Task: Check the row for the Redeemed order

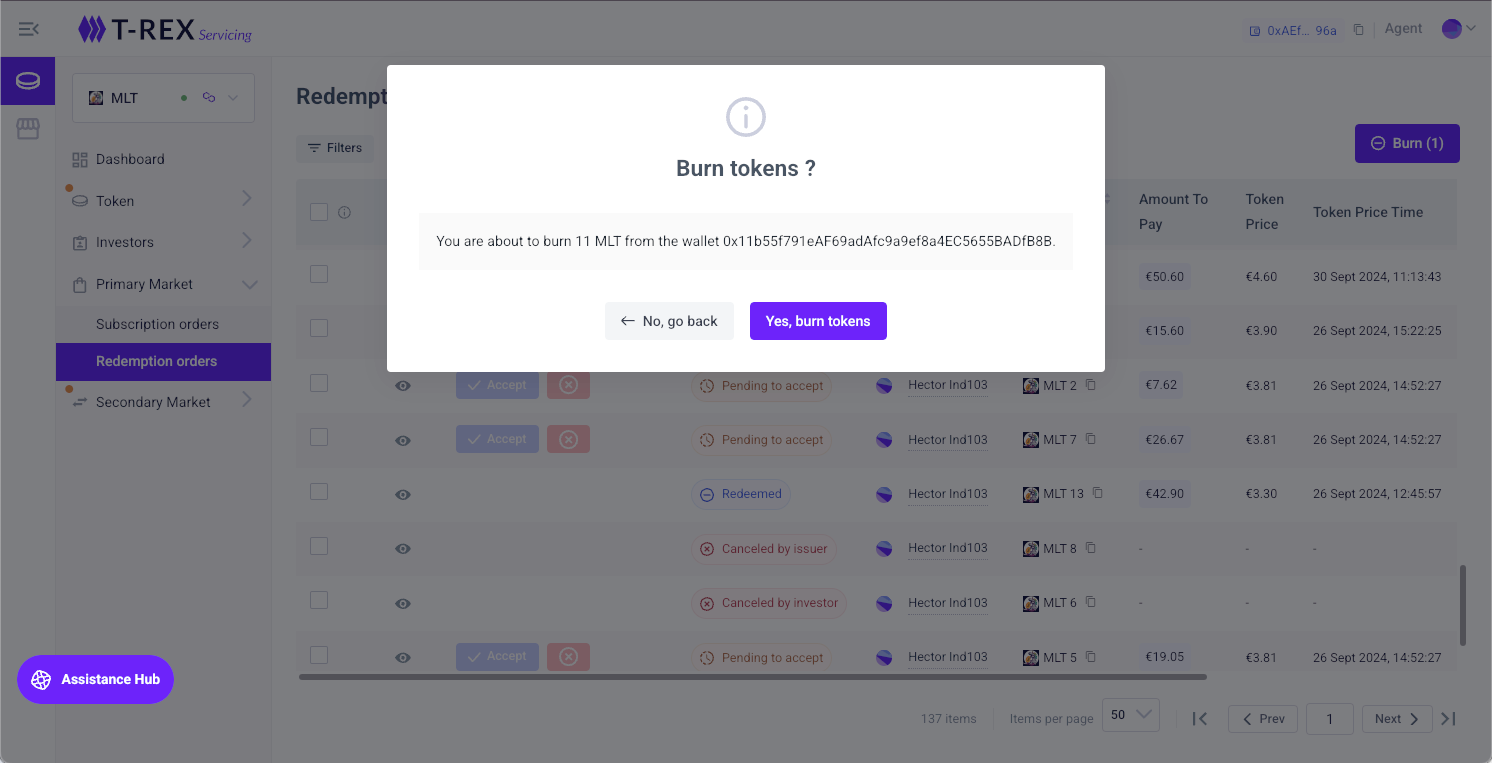Action: [x=319, y=491]
